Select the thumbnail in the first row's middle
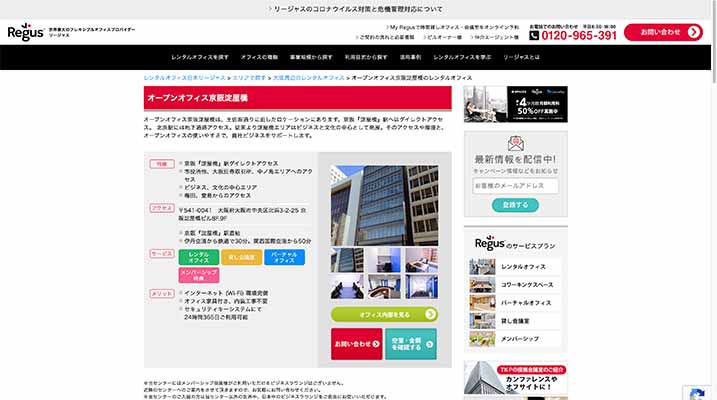This screenshot has height=400, width=717. [x=384, y=260]
